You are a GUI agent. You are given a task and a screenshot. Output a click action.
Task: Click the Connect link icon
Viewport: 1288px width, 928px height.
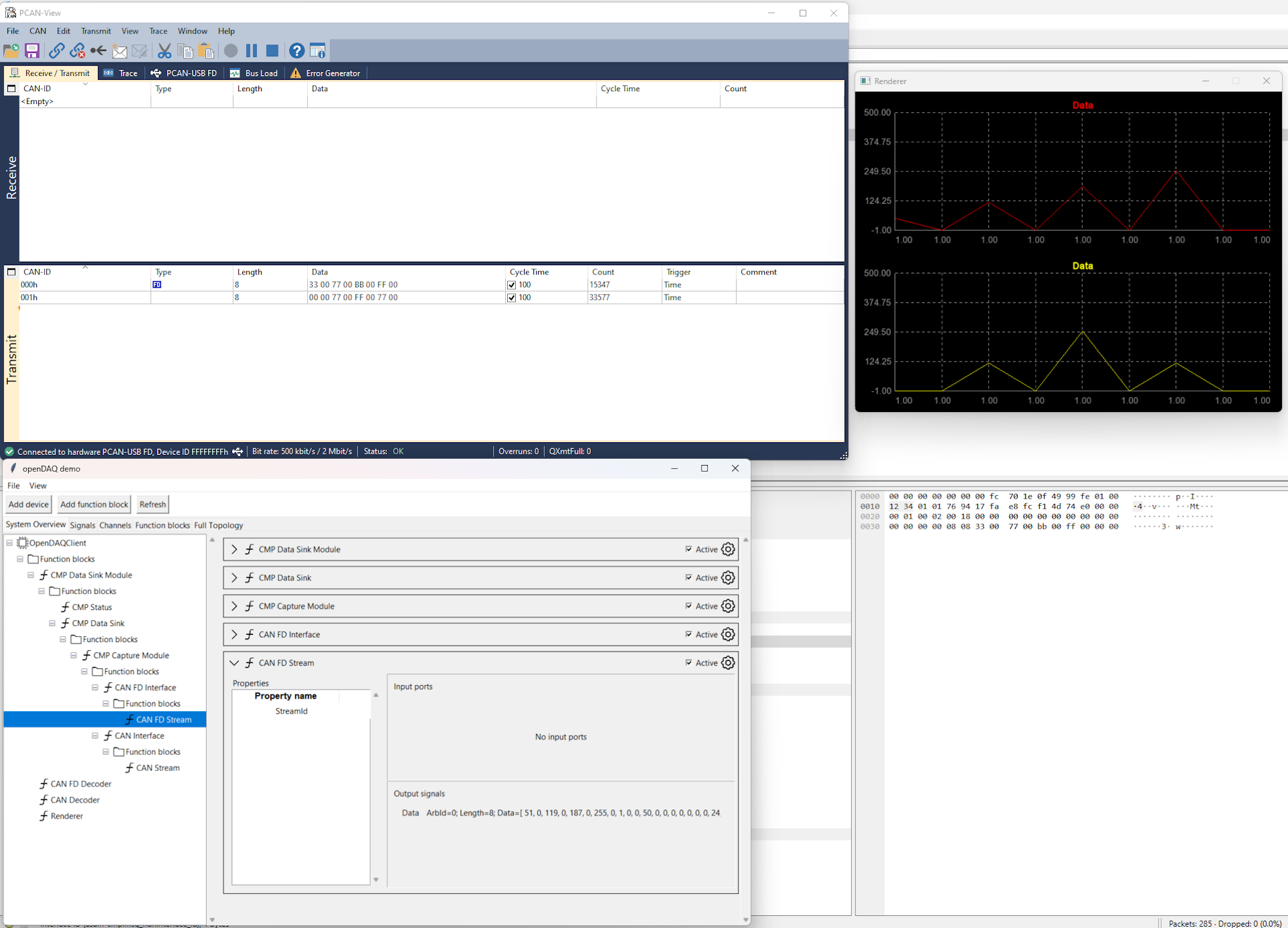56,51
